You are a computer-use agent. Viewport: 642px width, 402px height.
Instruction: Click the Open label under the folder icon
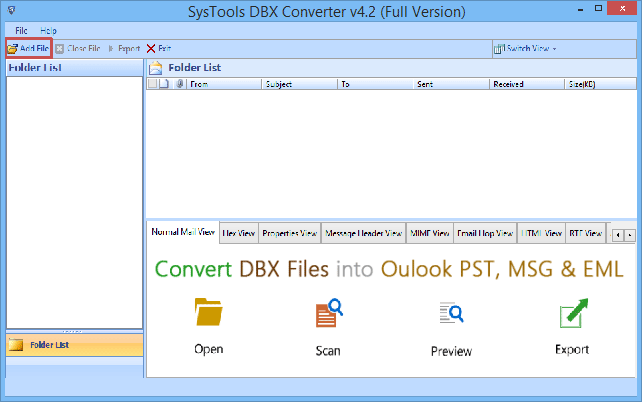tap(208, 349)
